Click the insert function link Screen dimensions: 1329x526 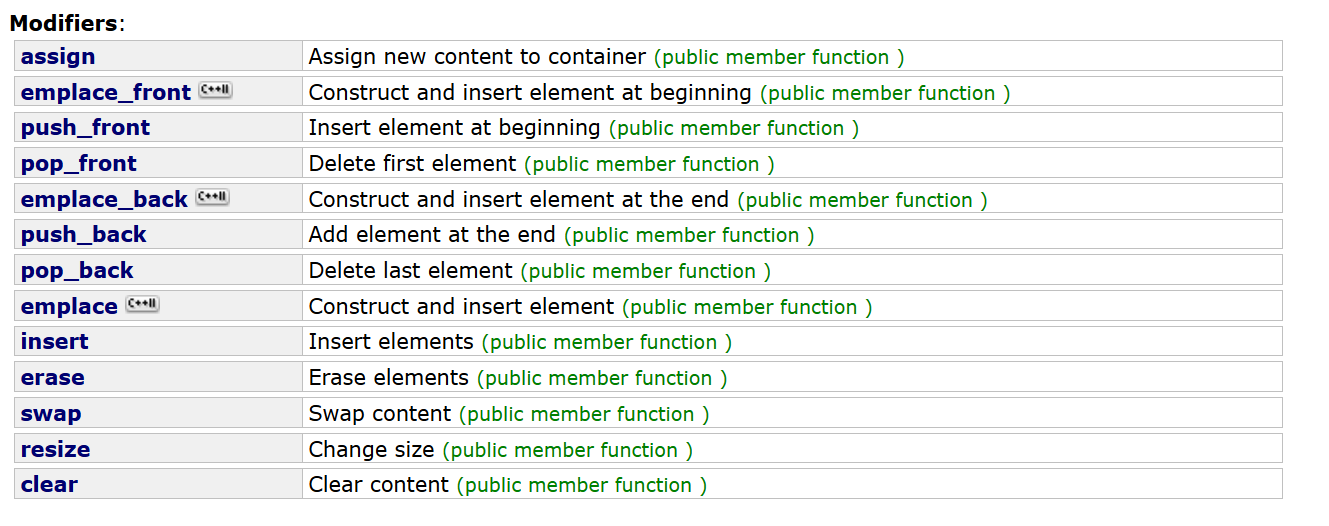(x=55, y=342)
